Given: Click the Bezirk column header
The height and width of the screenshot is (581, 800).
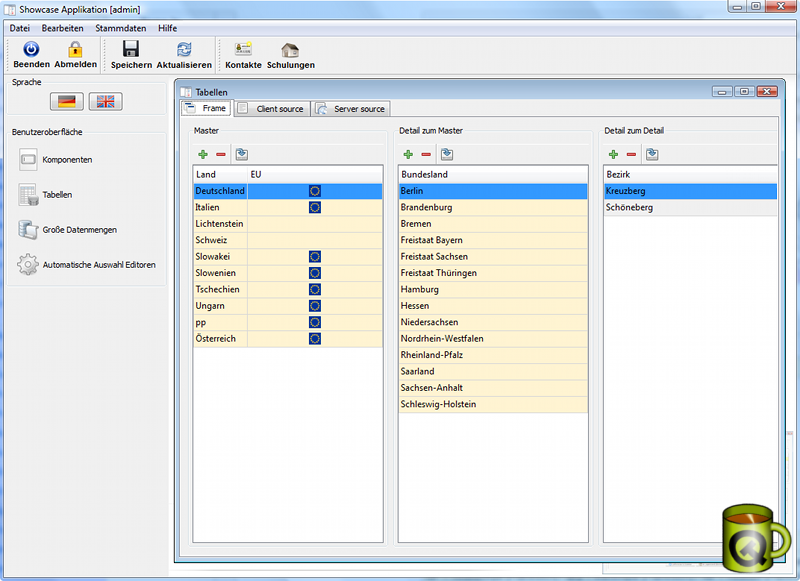Looking at the screenshot, I should click(690, 174).
